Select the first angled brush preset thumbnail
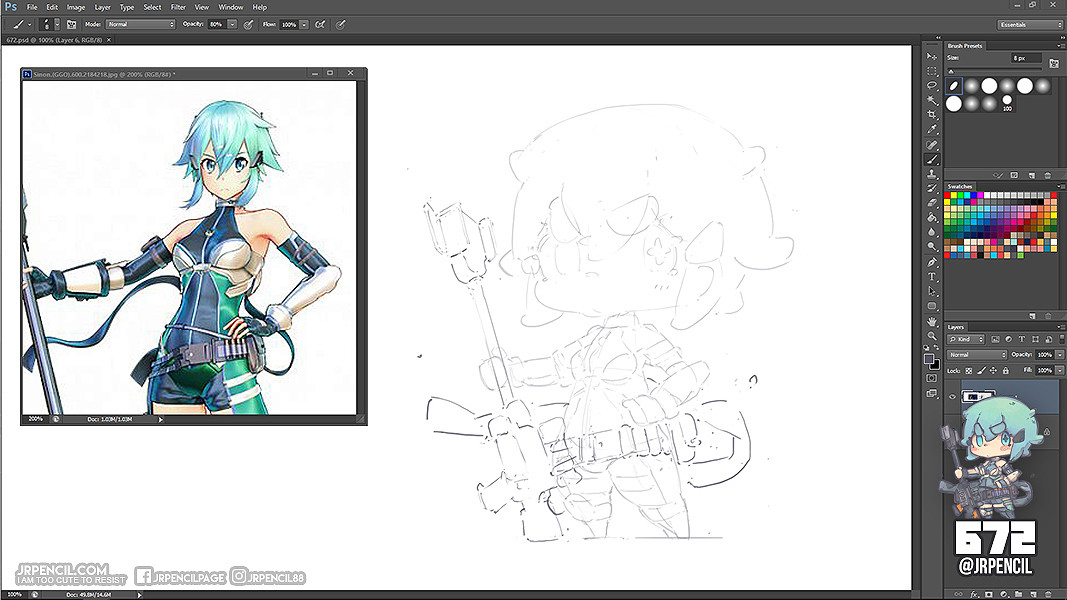The image size is (1067, 600). pyautogui.click(x=953, y=86)
